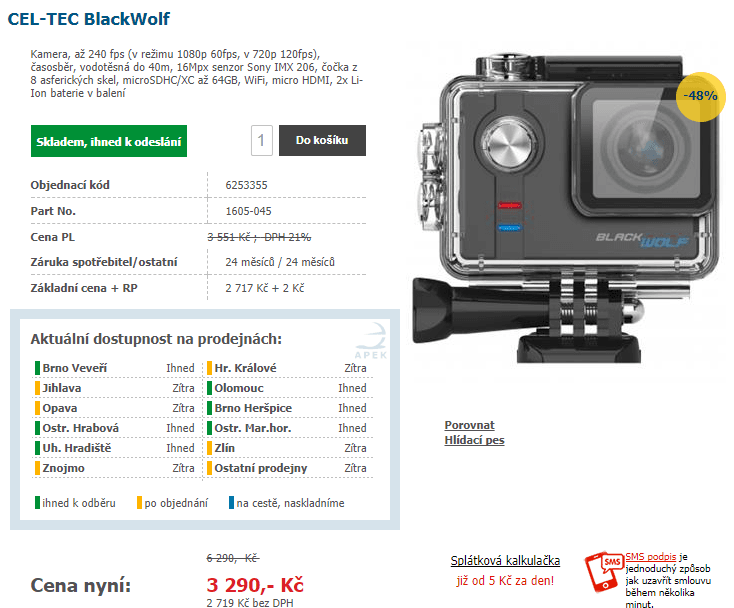Click the 'již od 5 Kč za den!' text
Viewport: 734px width, 608px height.
coord(505,581)
